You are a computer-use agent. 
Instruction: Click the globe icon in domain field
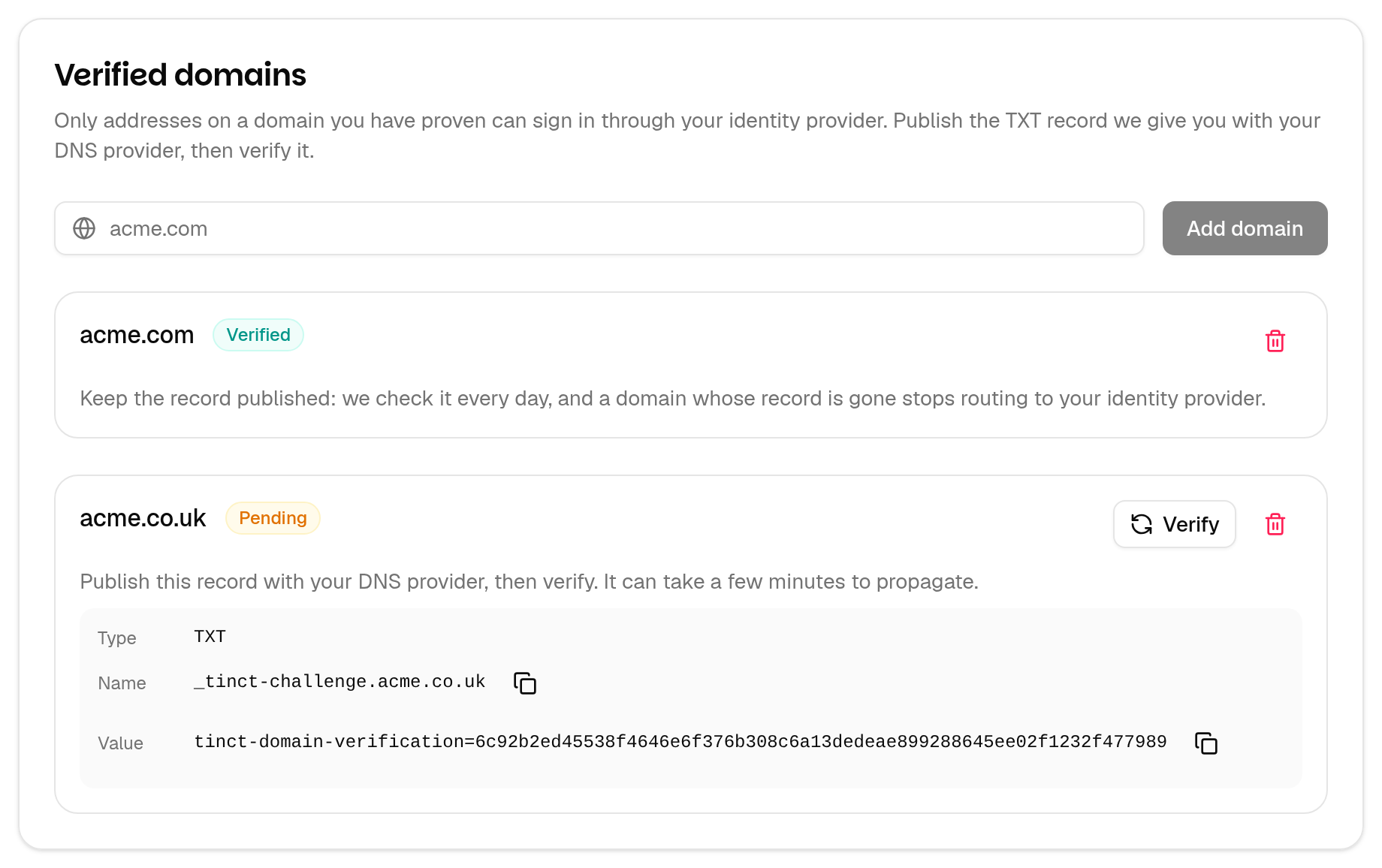[84, 228]
